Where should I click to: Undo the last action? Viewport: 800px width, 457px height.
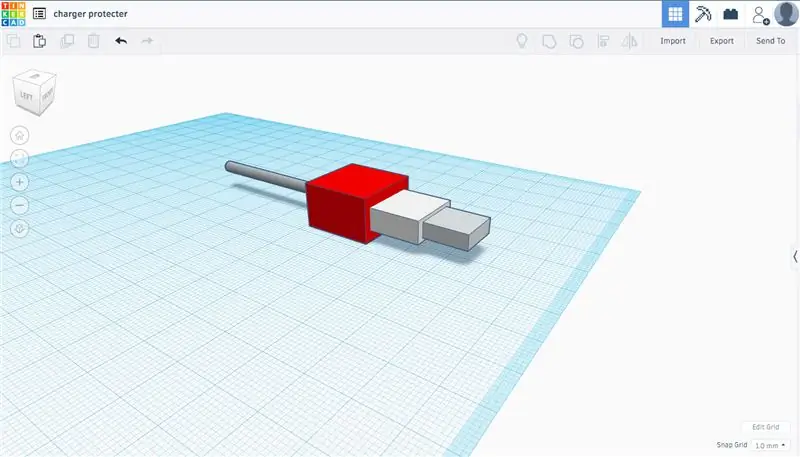tap(121, 41)
